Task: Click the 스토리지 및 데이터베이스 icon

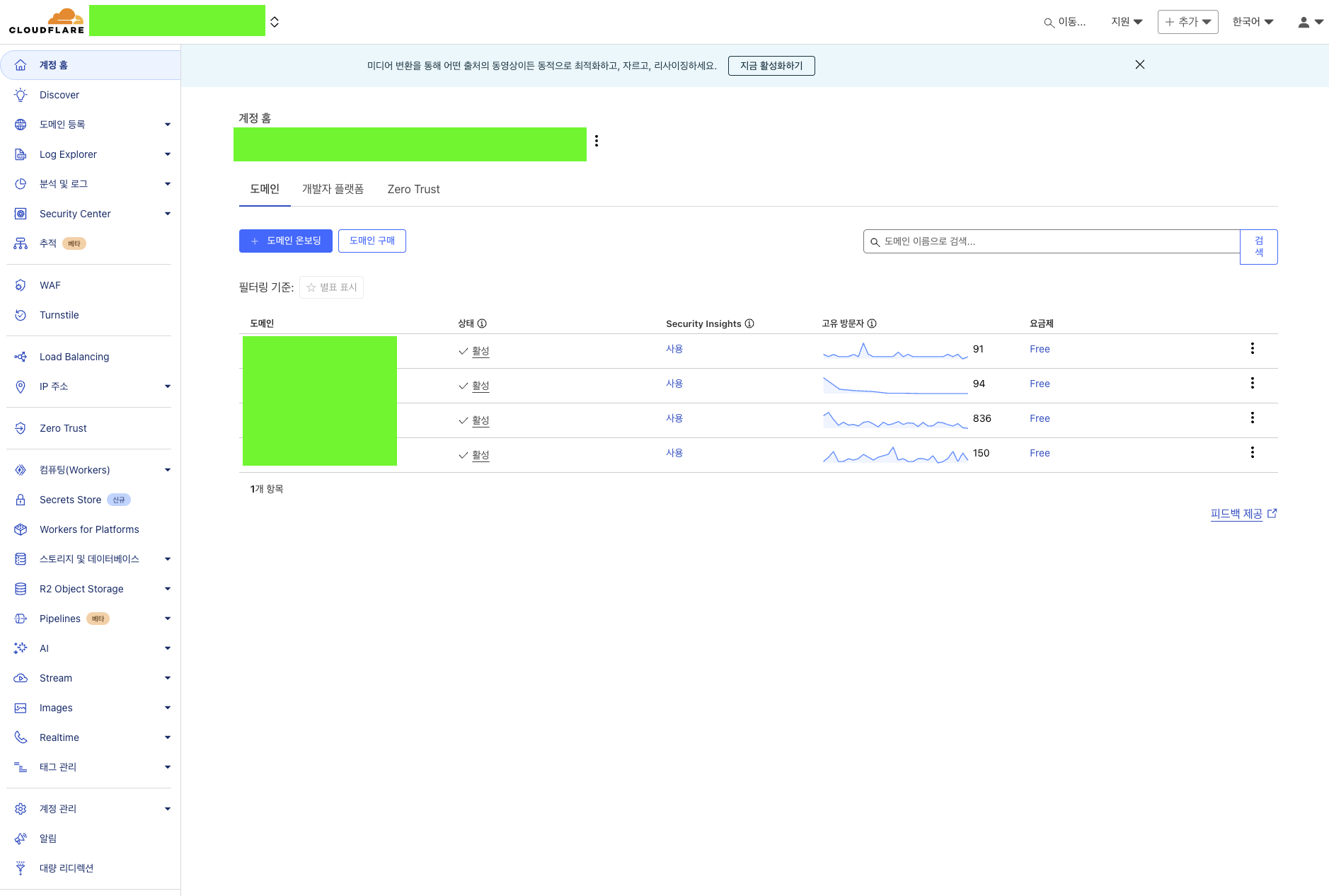Action: tap(21, 559)
